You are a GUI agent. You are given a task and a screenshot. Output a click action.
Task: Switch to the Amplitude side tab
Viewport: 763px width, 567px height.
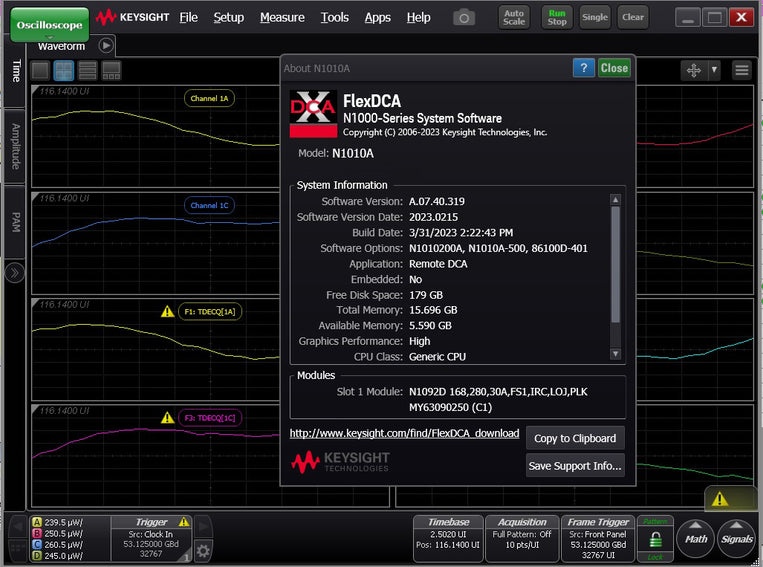point(15,147)
